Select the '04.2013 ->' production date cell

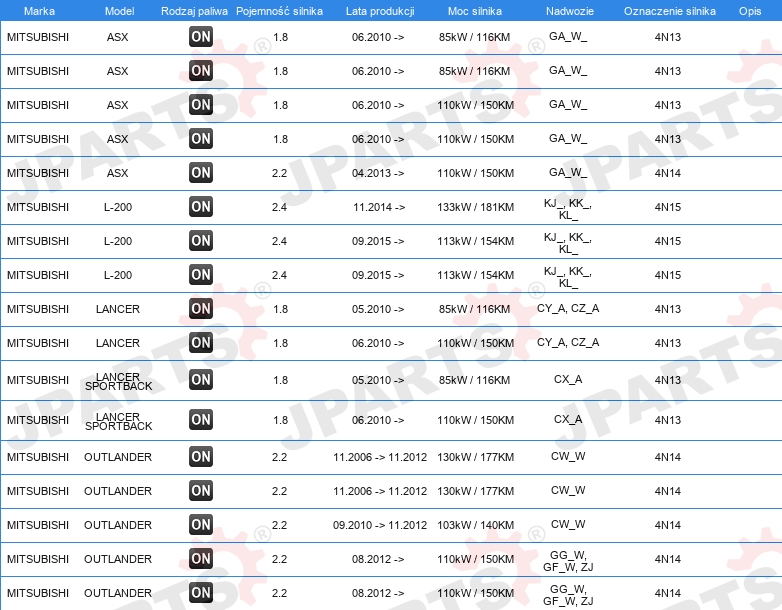(378, 173)
